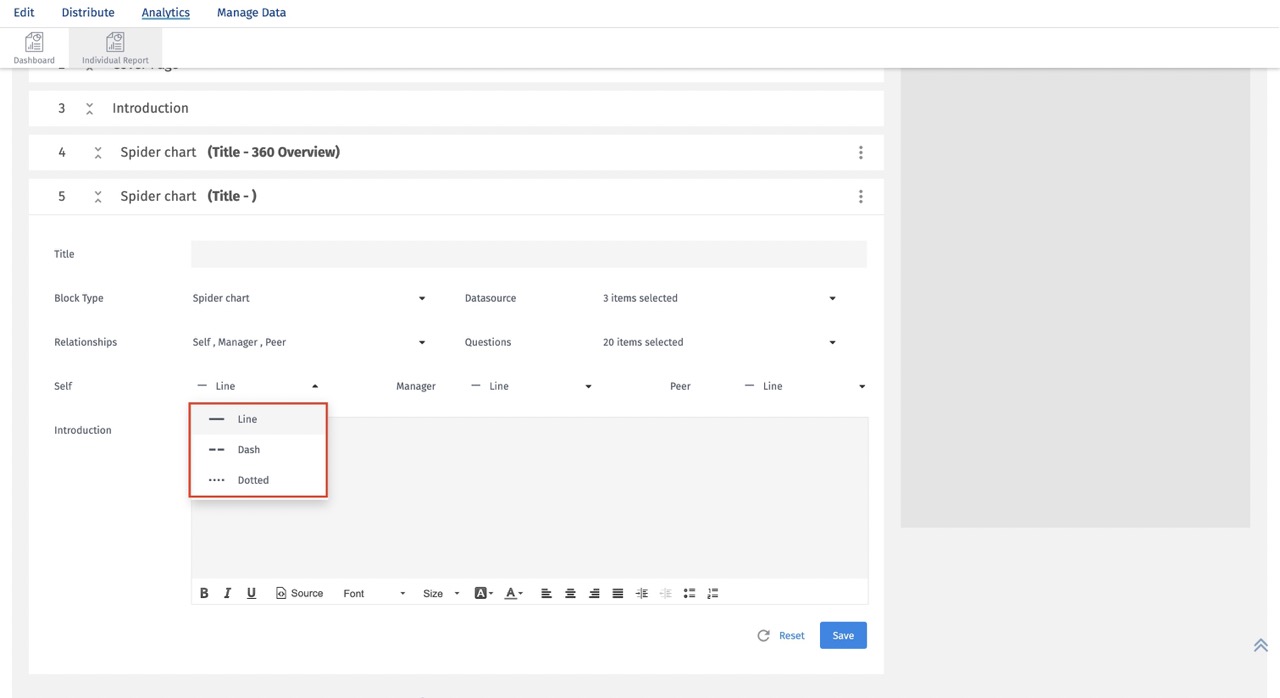Increase text indentation
1280x698 pixels.
click(641, 592)
